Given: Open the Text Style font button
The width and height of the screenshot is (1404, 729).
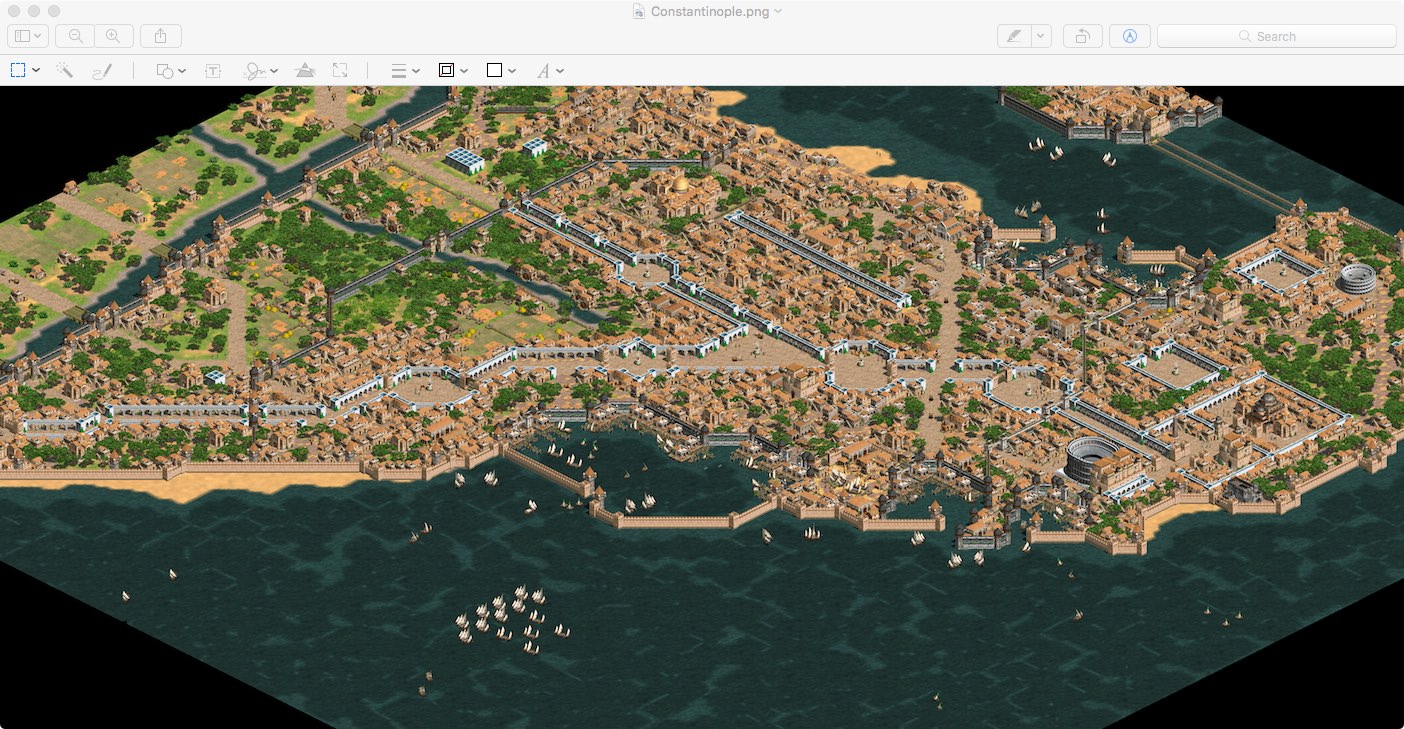Looking at the screenshot, I should click(x=549, y=71).
